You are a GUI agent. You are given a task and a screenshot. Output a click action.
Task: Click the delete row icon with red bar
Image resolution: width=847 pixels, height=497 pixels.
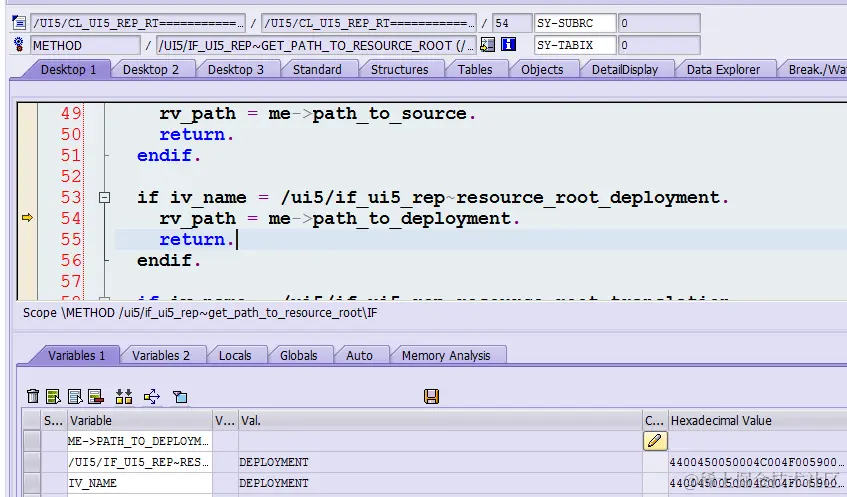tap(96, 397)
